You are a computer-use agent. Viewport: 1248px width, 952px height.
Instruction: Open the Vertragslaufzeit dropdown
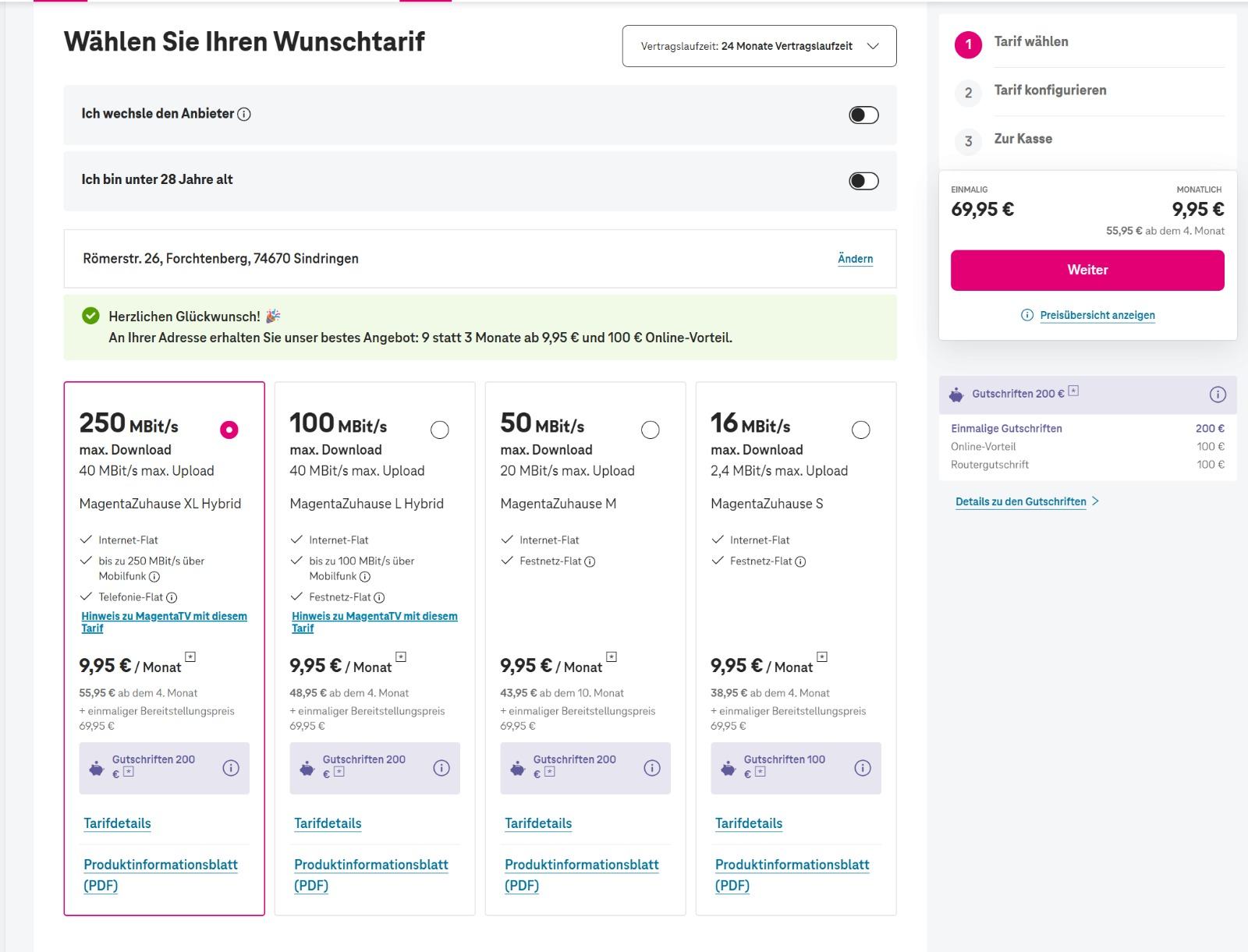coord(759,46)
